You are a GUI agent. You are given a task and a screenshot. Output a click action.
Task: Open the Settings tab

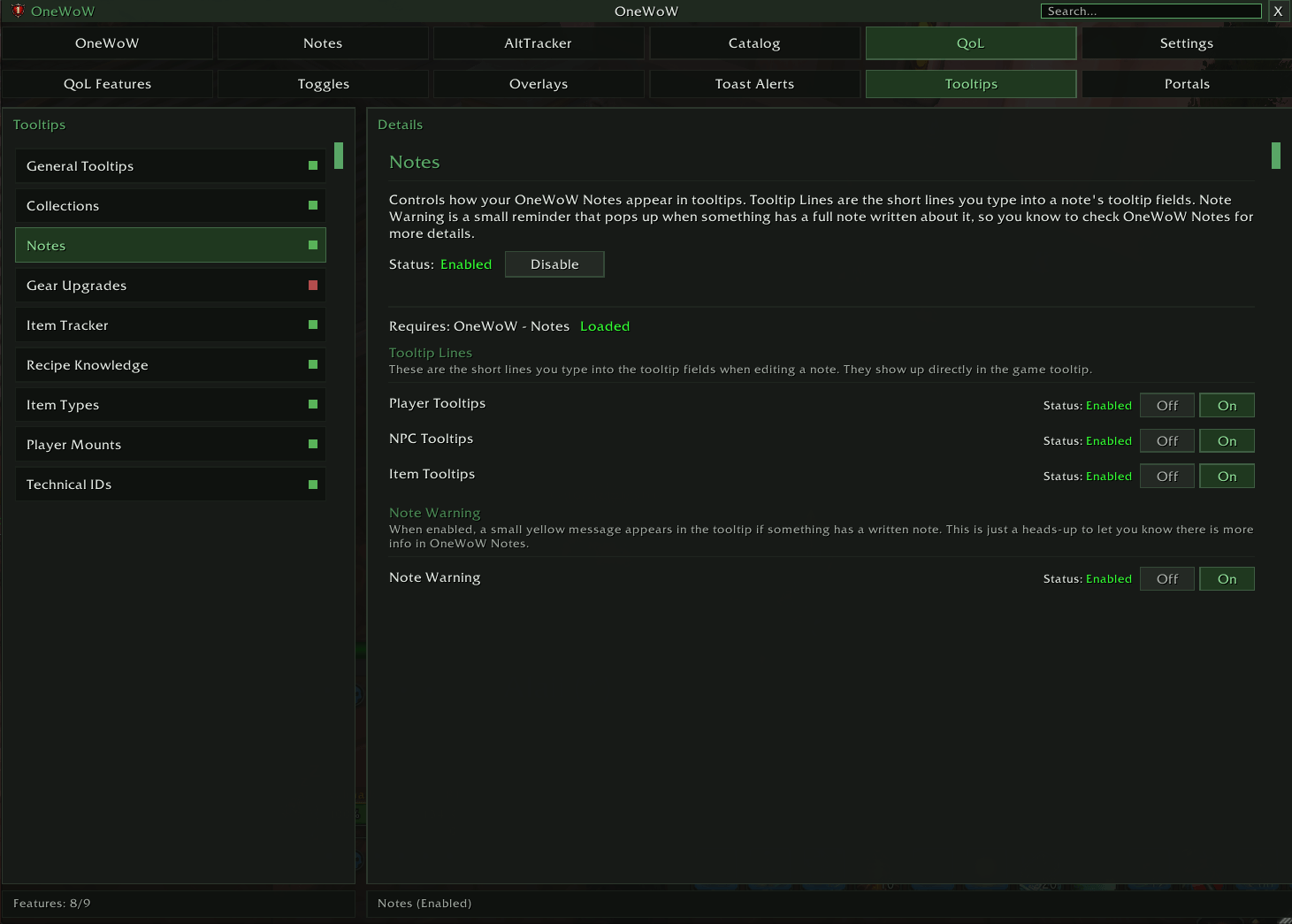point(1187,42)
